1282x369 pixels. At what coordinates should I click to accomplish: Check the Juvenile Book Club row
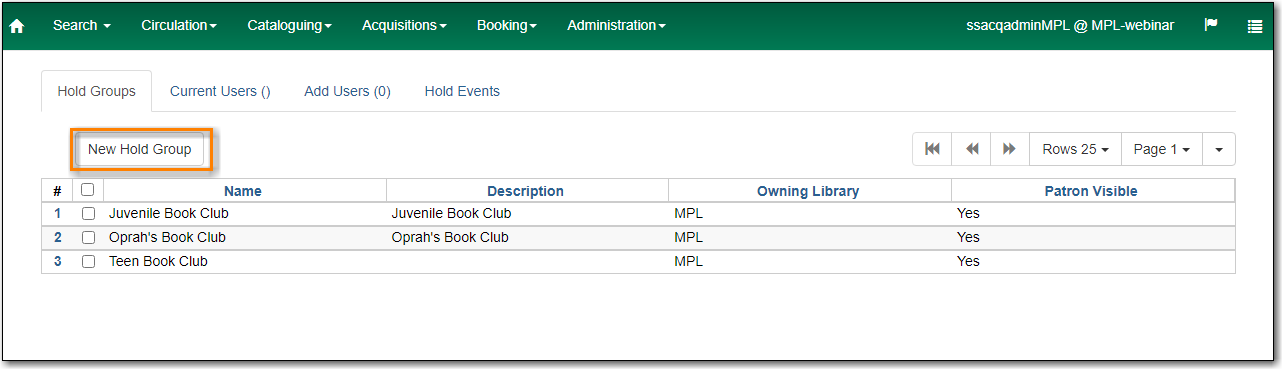tap(88, 214)
